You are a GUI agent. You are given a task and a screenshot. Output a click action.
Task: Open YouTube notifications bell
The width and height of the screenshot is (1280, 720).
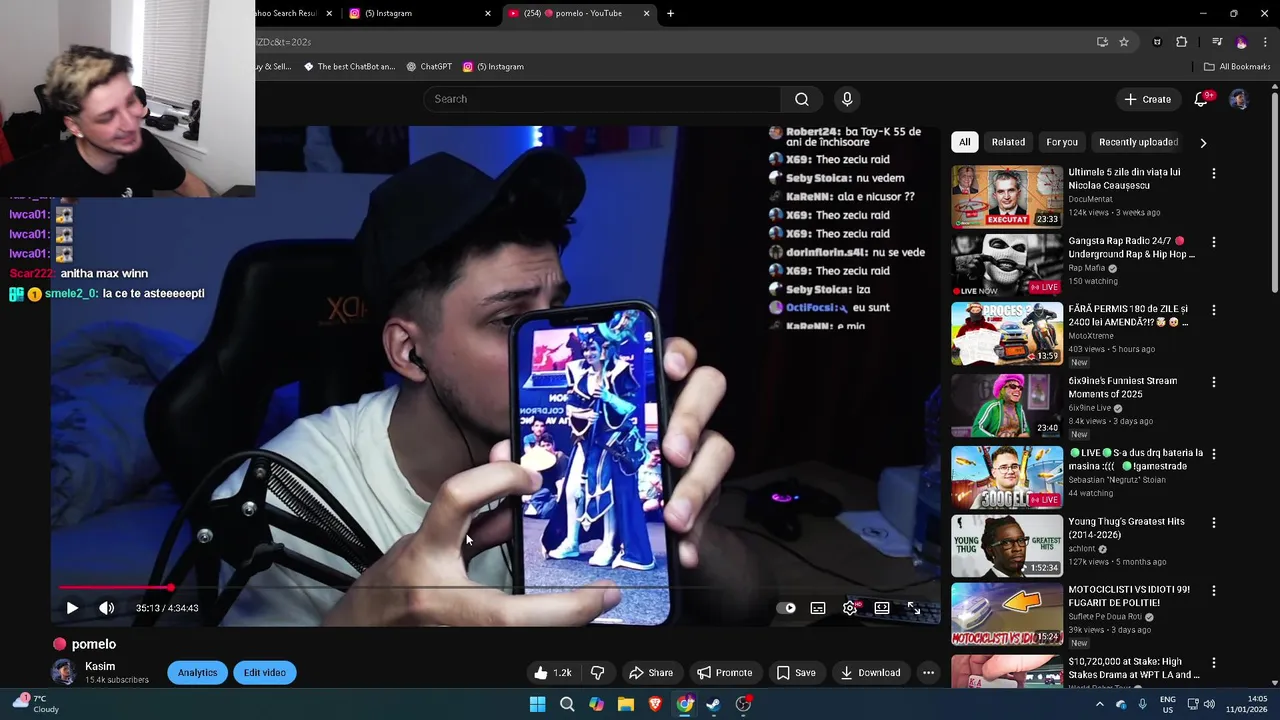tap(1203, 99)
